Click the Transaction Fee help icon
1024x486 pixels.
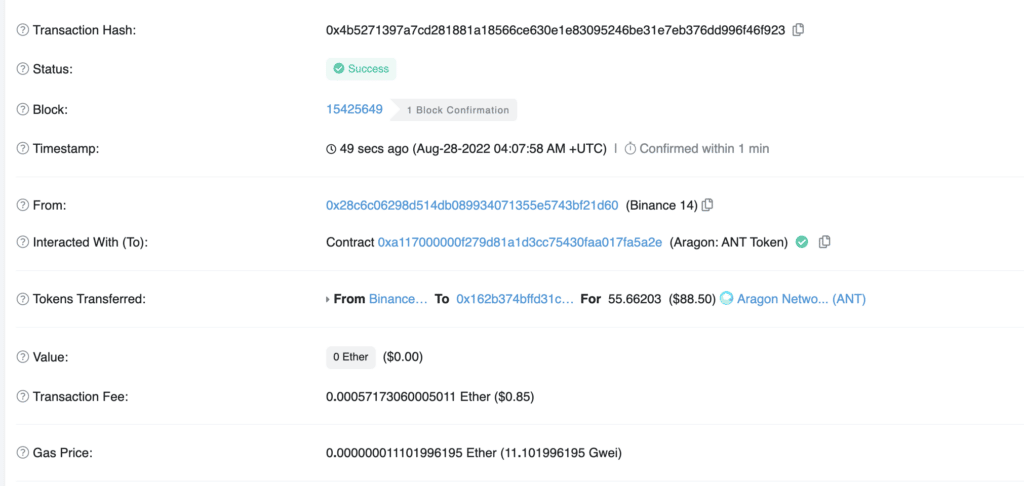click(x=23, y=396)
